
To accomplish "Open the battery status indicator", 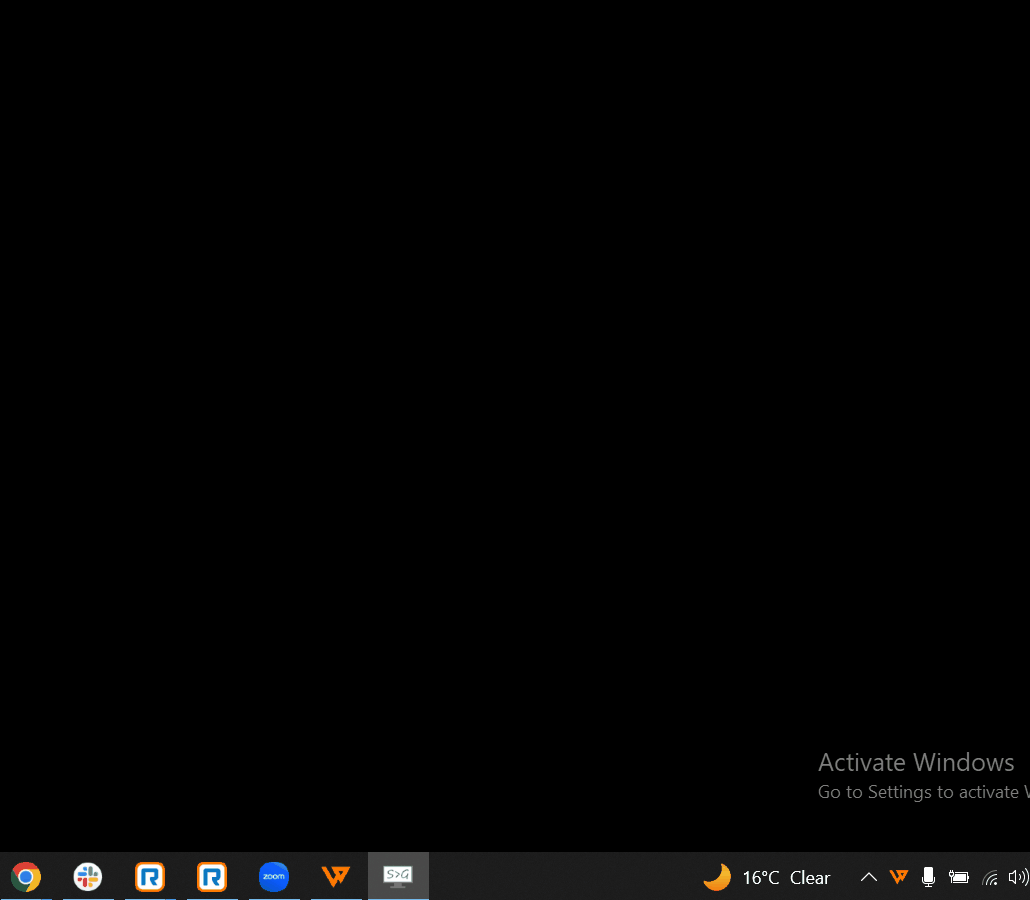I will 958,878.
